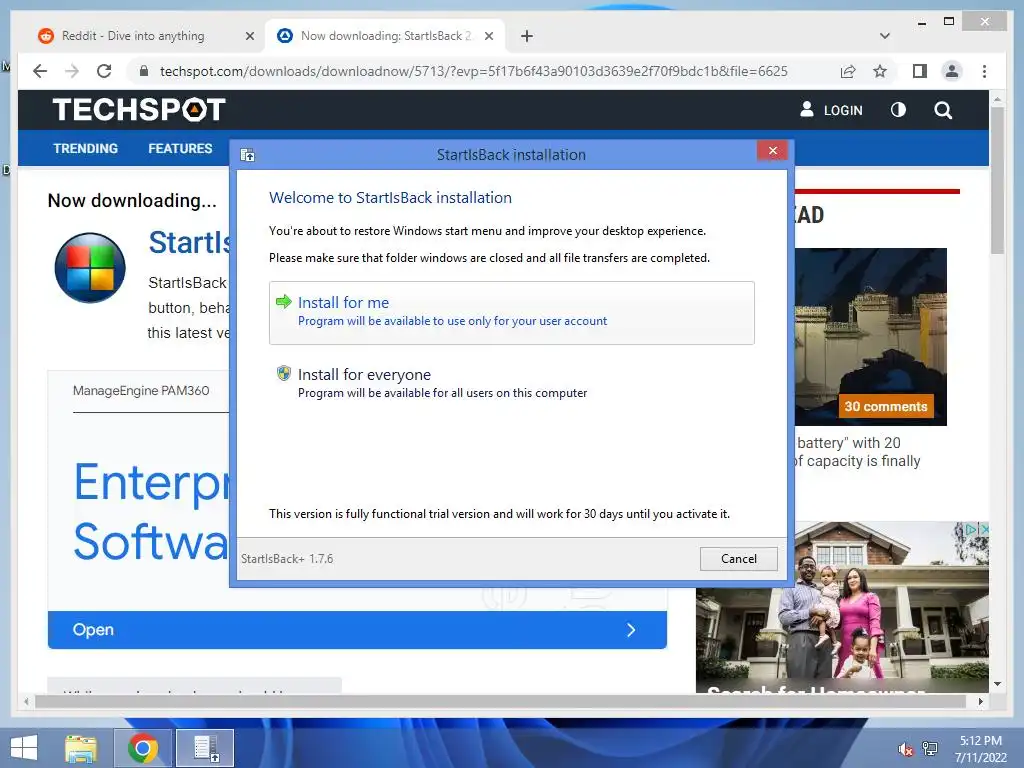Close the homeowner ad with X
Screen dimensions: 1024x768
pos(984,529)
